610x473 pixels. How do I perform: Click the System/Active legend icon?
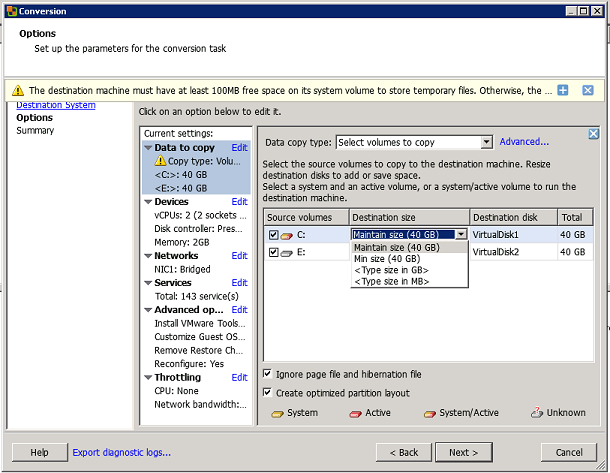point(429,414)
